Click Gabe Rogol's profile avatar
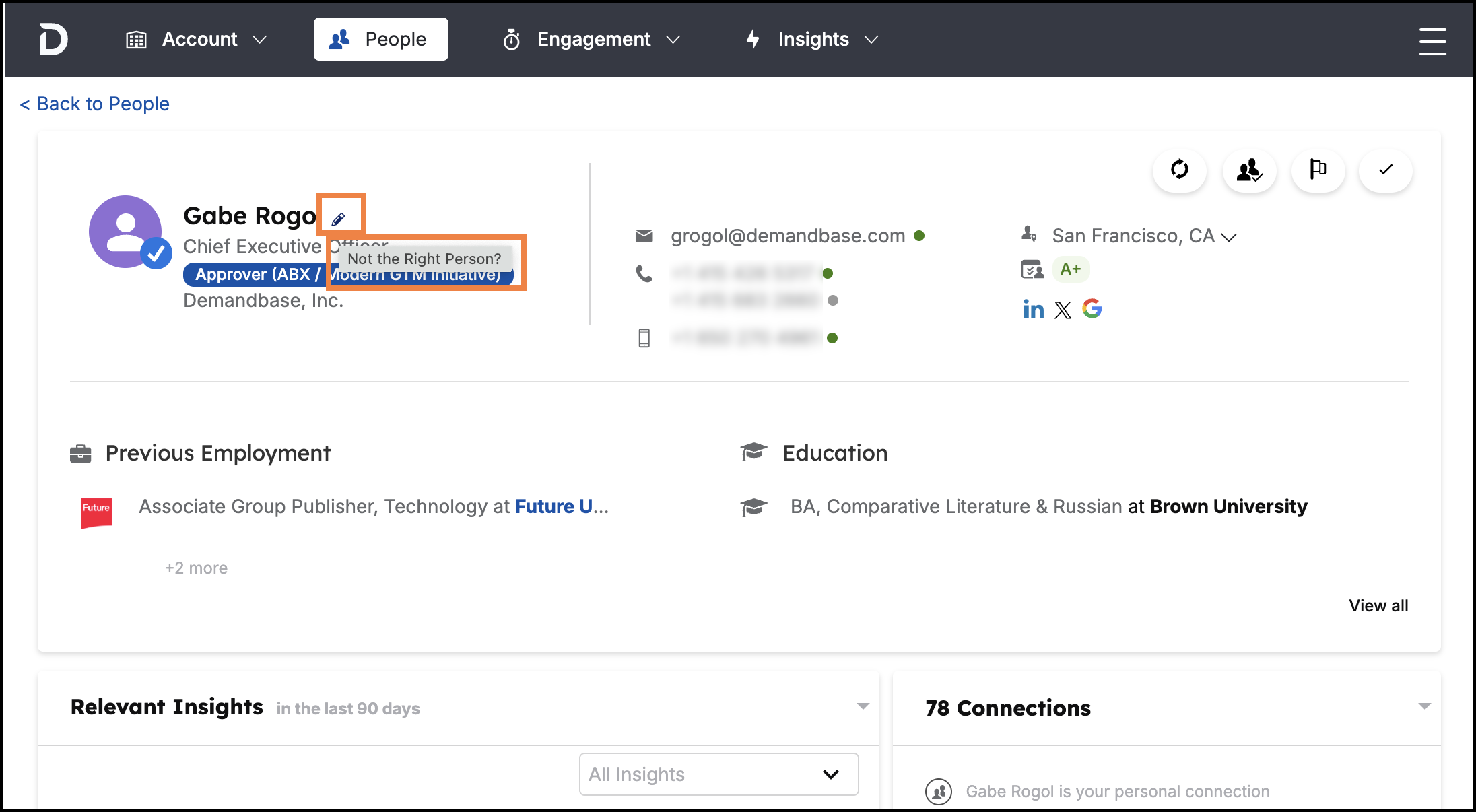Screen dimensions: 1476x812 tap(126, 232)
